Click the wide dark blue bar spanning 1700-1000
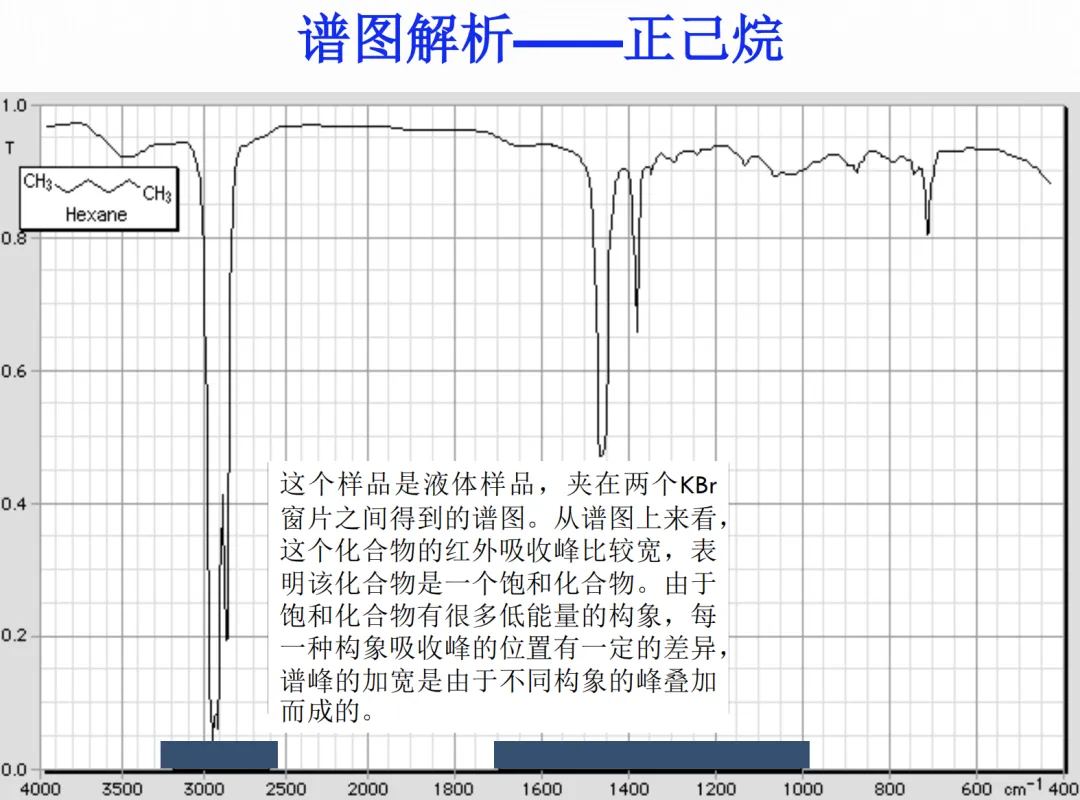This screenshot has width=1080, height=800. 652,755
